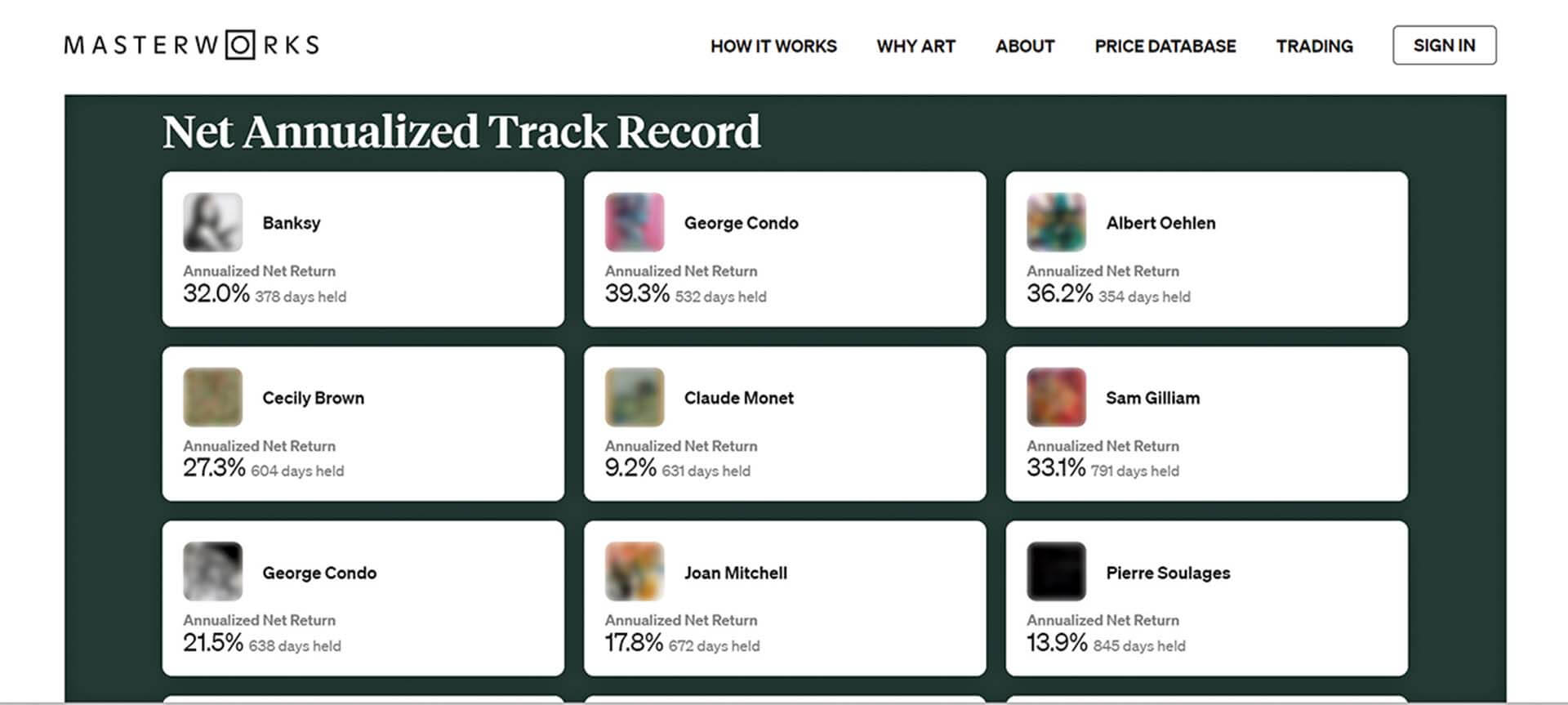Viewport: 1568px width, 705px height.
Task: Select the Sam Gilliam artwork thumbnail
Action: pos(1056,397)
